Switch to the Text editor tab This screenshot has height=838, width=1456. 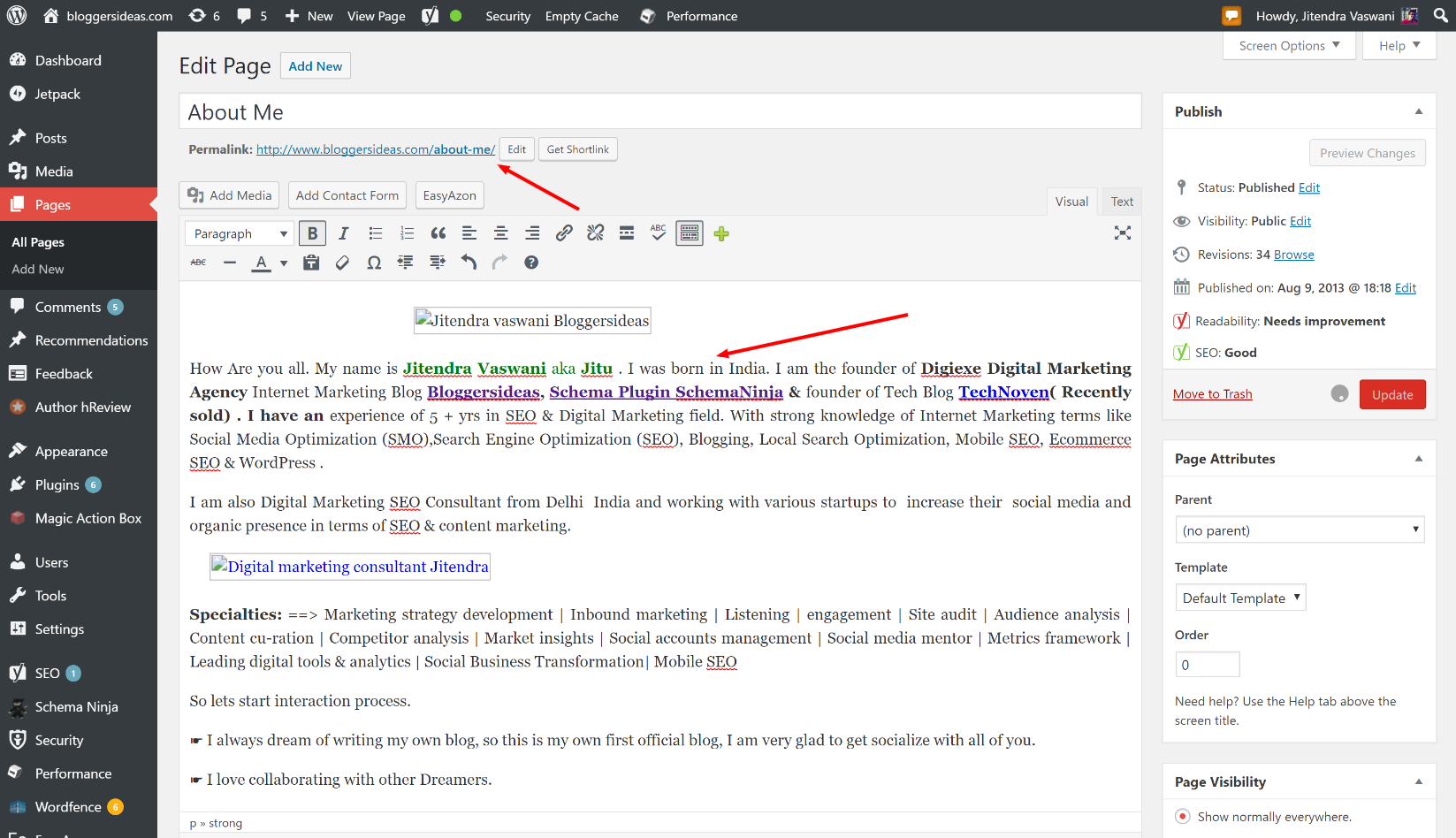(x=1122, y=202)
